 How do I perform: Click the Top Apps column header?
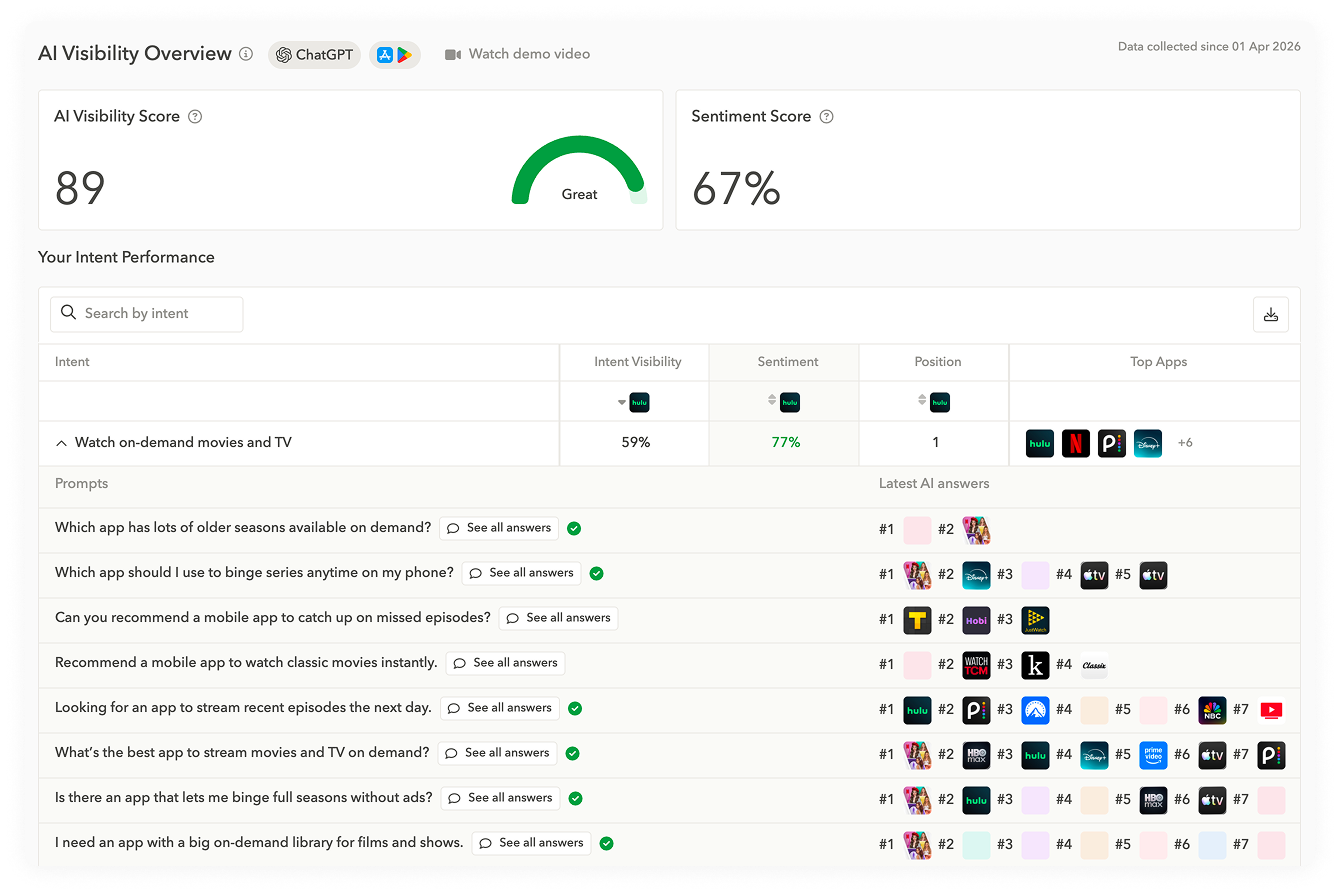pos(1158,362)
